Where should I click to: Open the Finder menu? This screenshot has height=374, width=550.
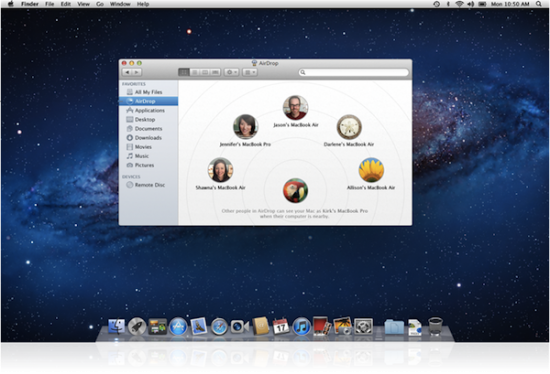point(30,4)
